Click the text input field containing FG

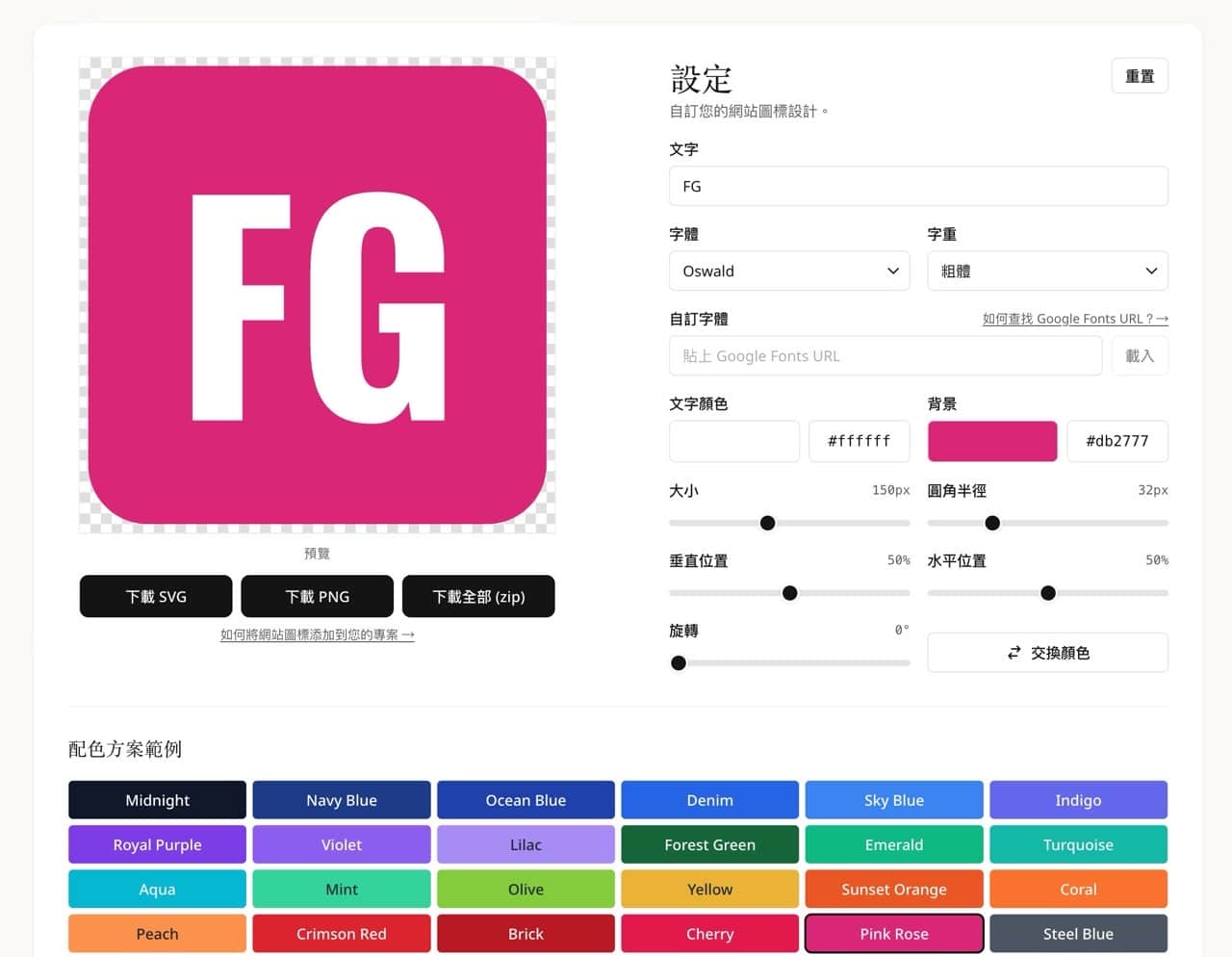pos(918,187)
